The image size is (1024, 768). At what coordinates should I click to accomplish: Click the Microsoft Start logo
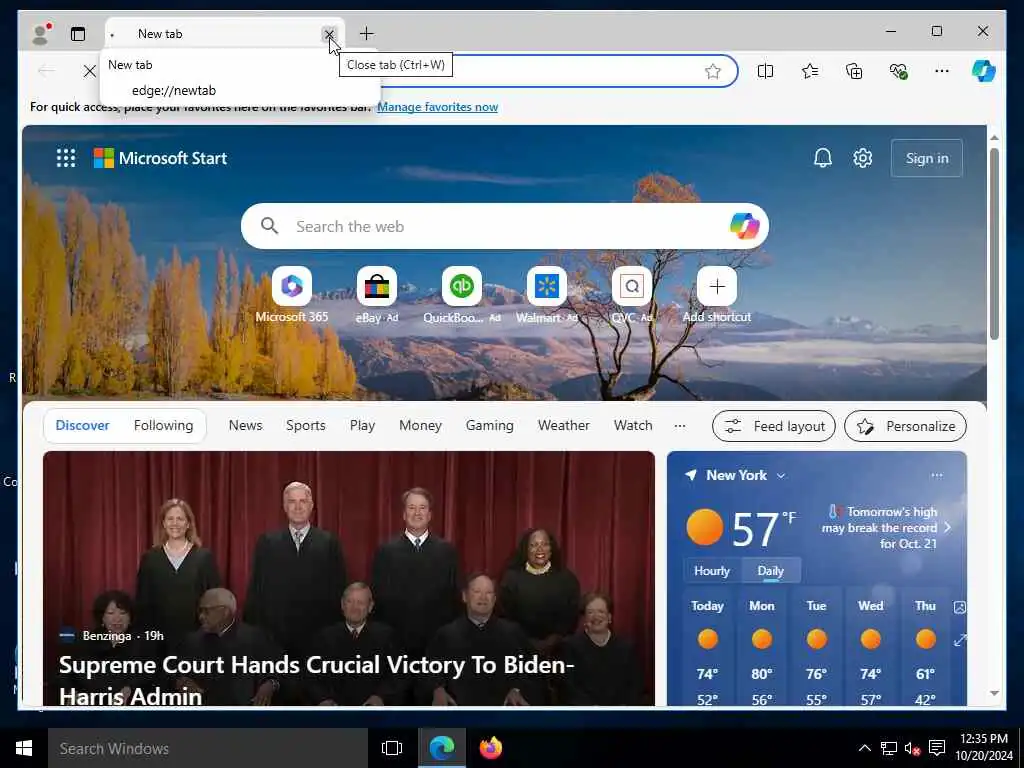click(x=161, y=158)
